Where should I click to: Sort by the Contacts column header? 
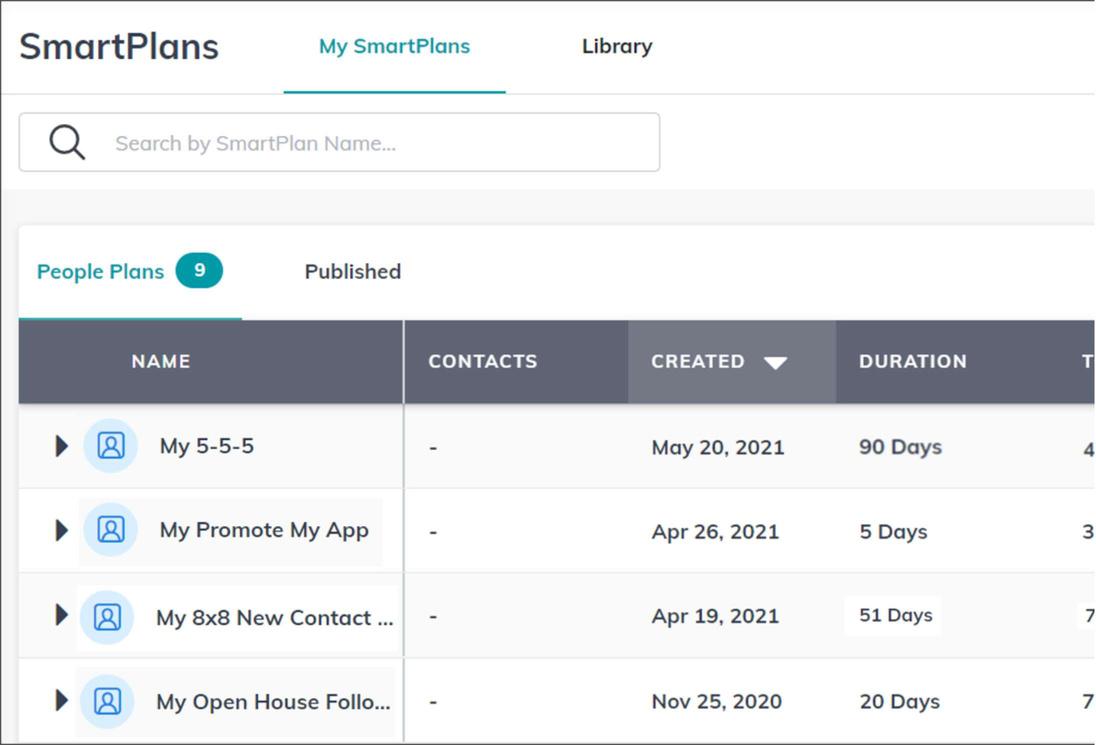483,362
